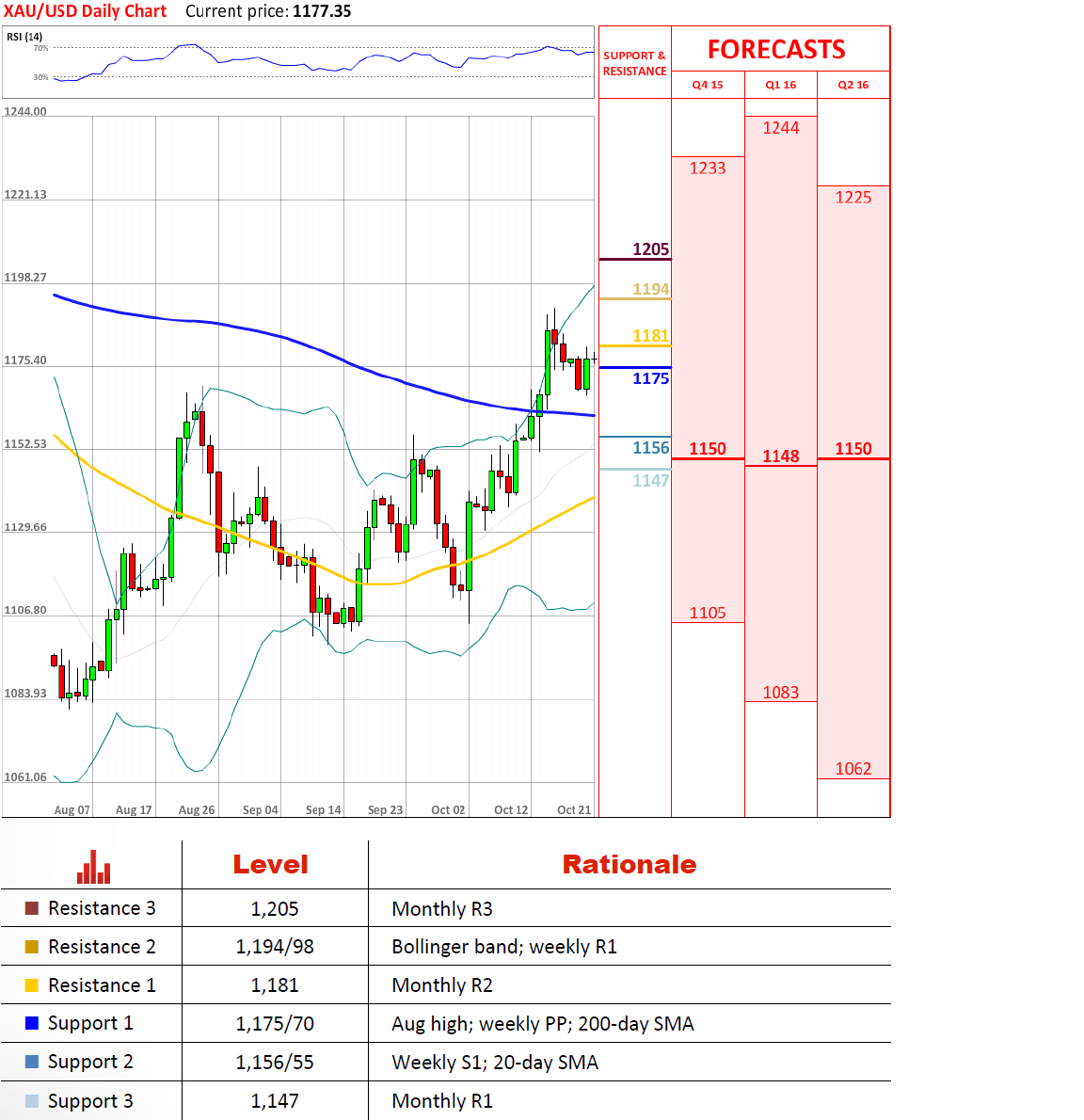Screen dimensions: 1084x1120
Task: Click the current price value 1177.35
Action: tap(322, 10)
